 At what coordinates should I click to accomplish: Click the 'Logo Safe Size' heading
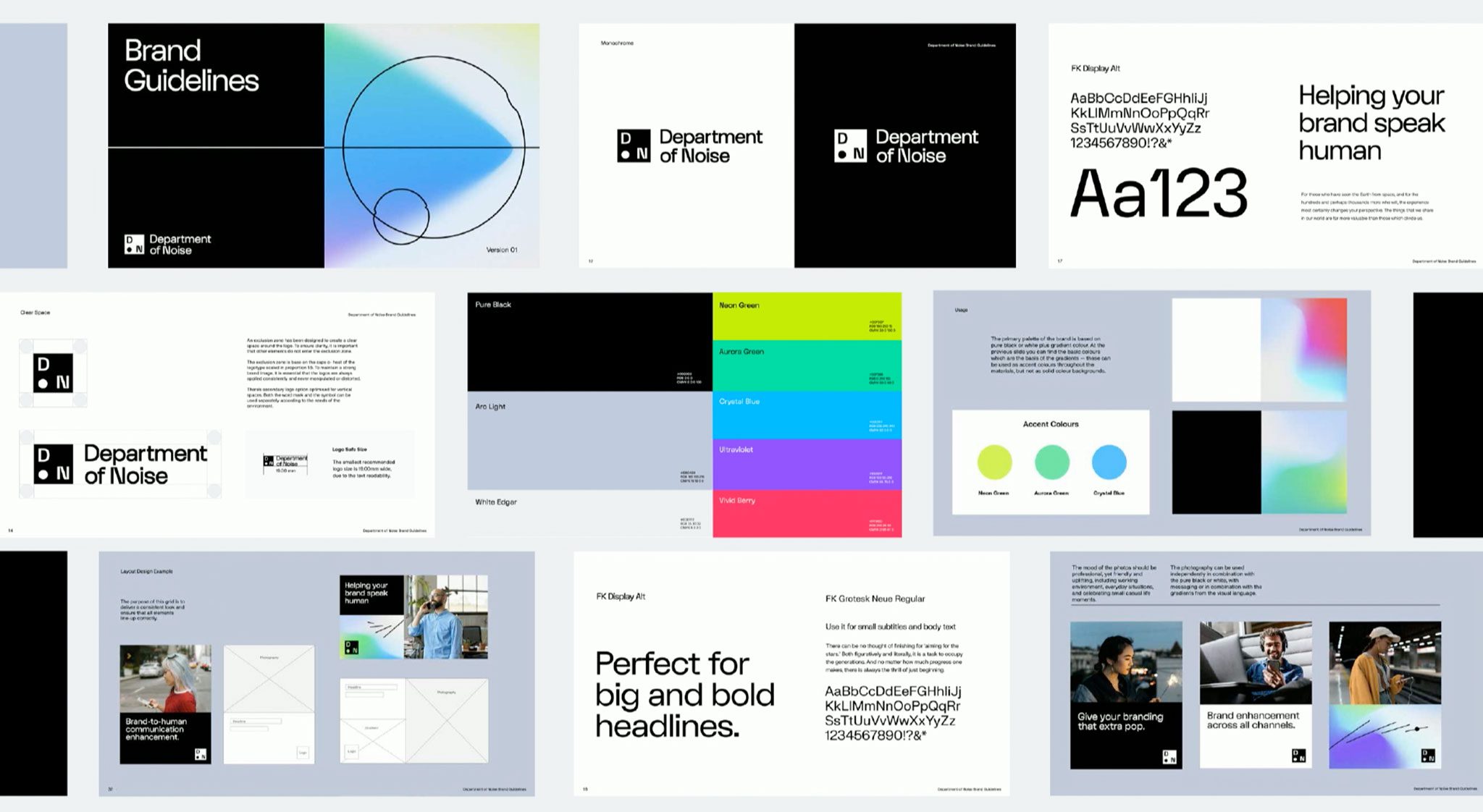[350, 449]
